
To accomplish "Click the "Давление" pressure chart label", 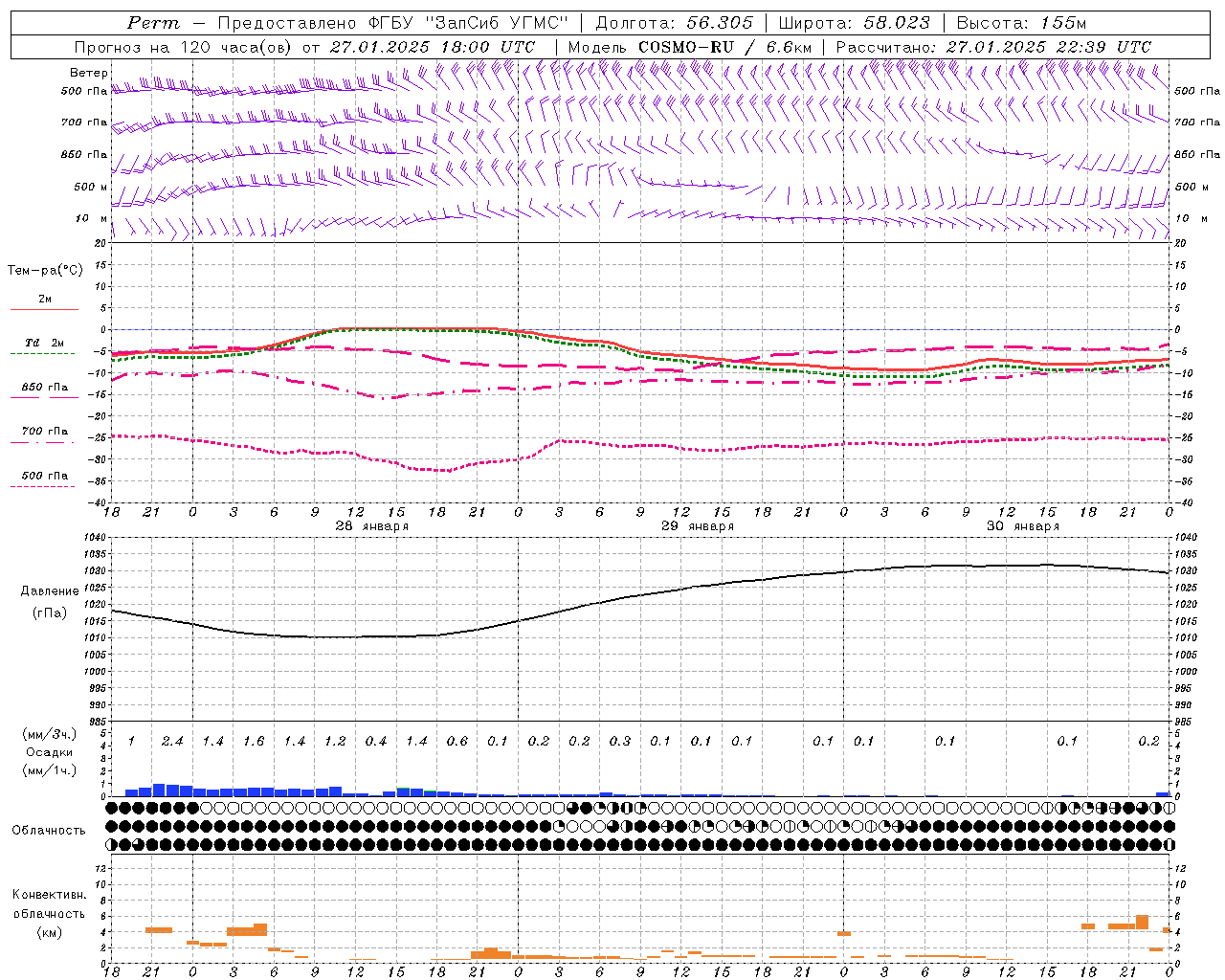I will click(49, 590).
